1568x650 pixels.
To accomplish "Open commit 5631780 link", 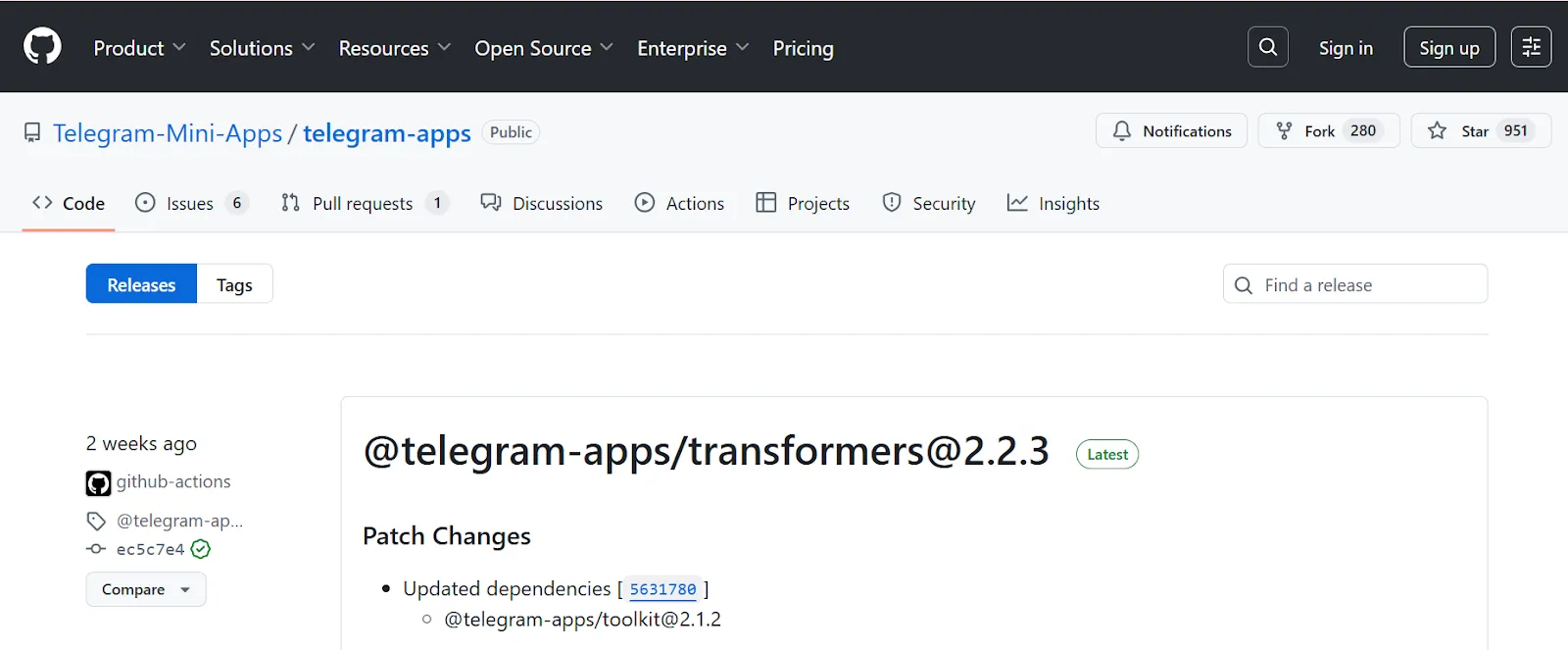I will [x=662, y=589].
